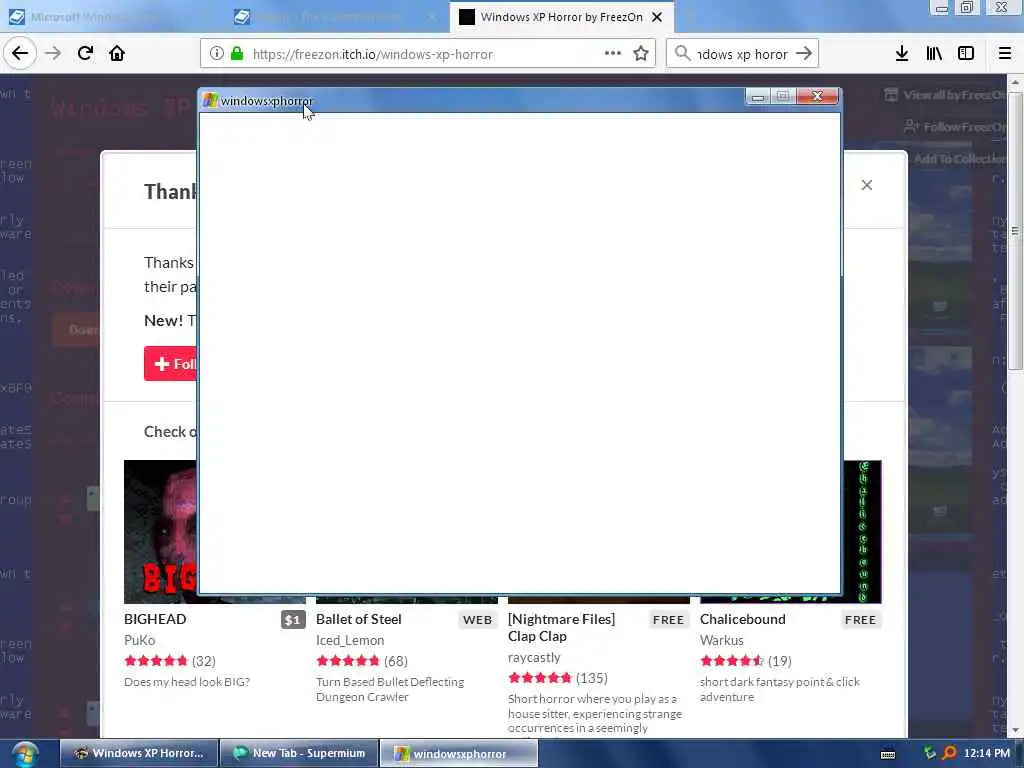The width and height of the screenshot is (1024, 768).
Task: Open the Chalicebound game link
Action: coord(743,619)
